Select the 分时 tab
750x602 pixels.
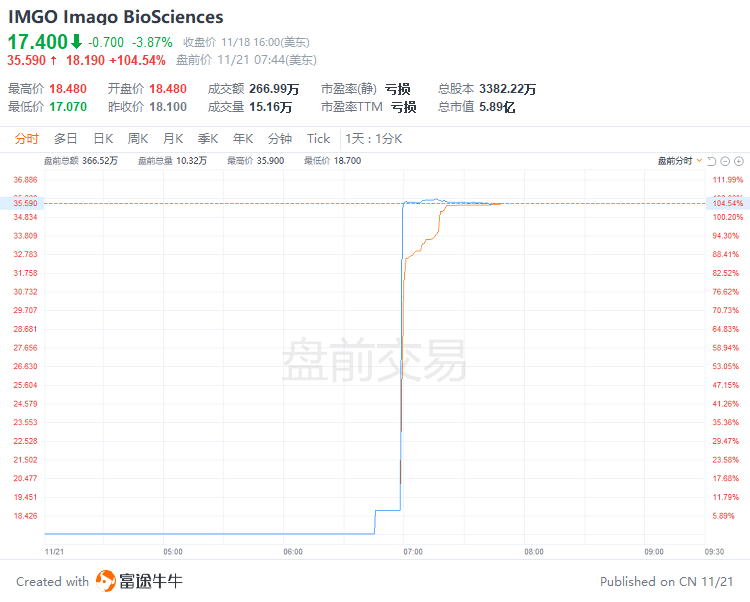(x=26, y=139)
